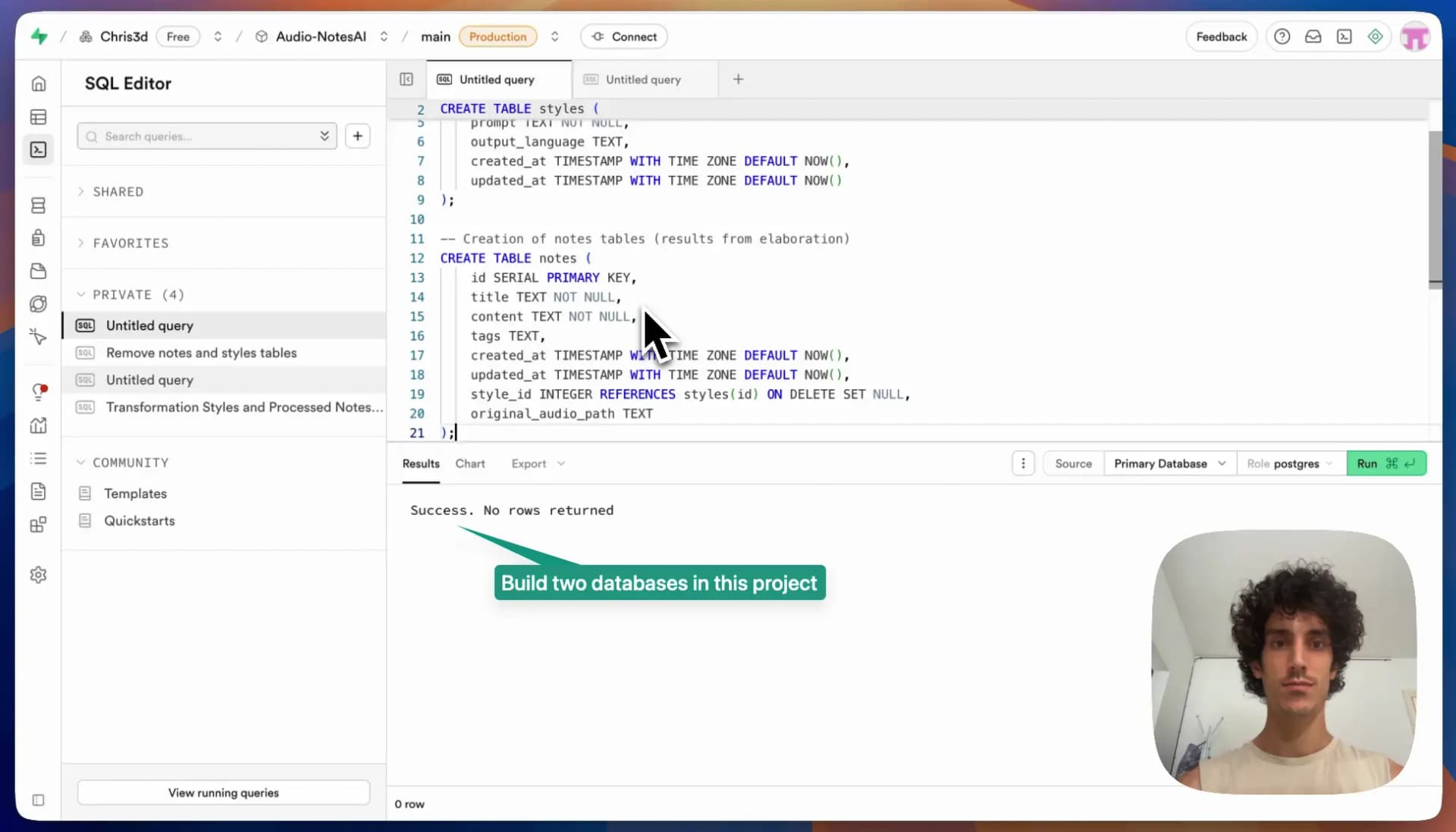1456x832 pixels.
Task: Open the Export dropdown menu
Action: pyautogui.click(x=537, y=463)
